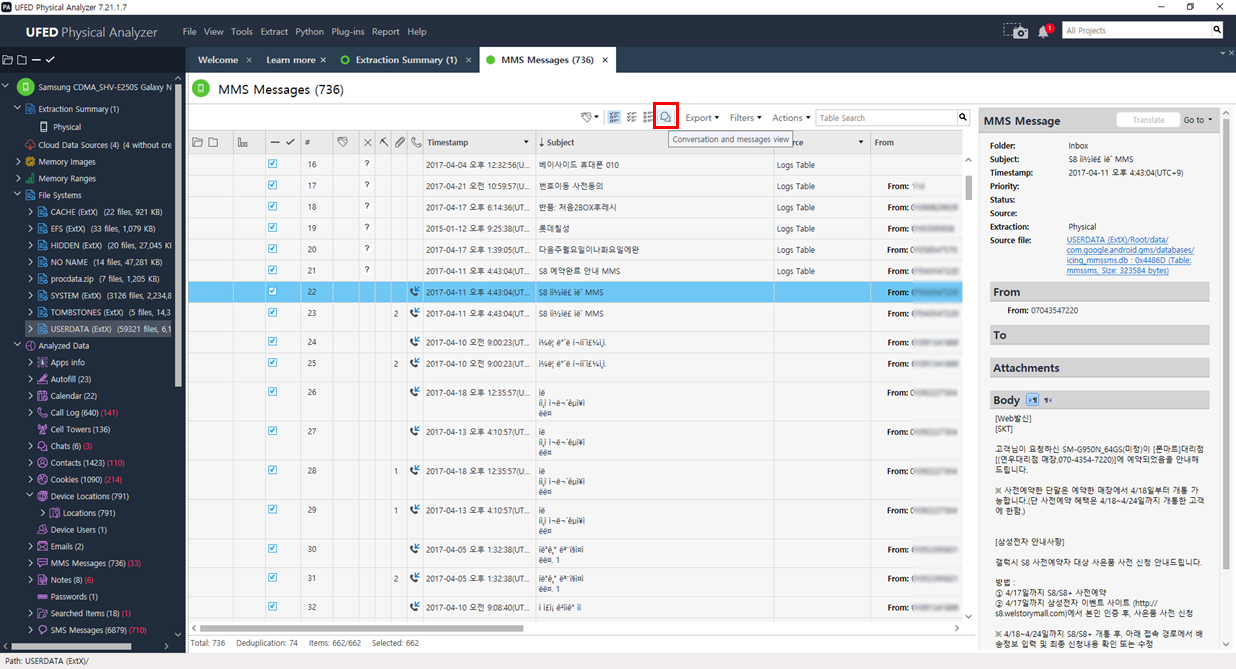Open the Export dropdown

[x=702, y=118]
